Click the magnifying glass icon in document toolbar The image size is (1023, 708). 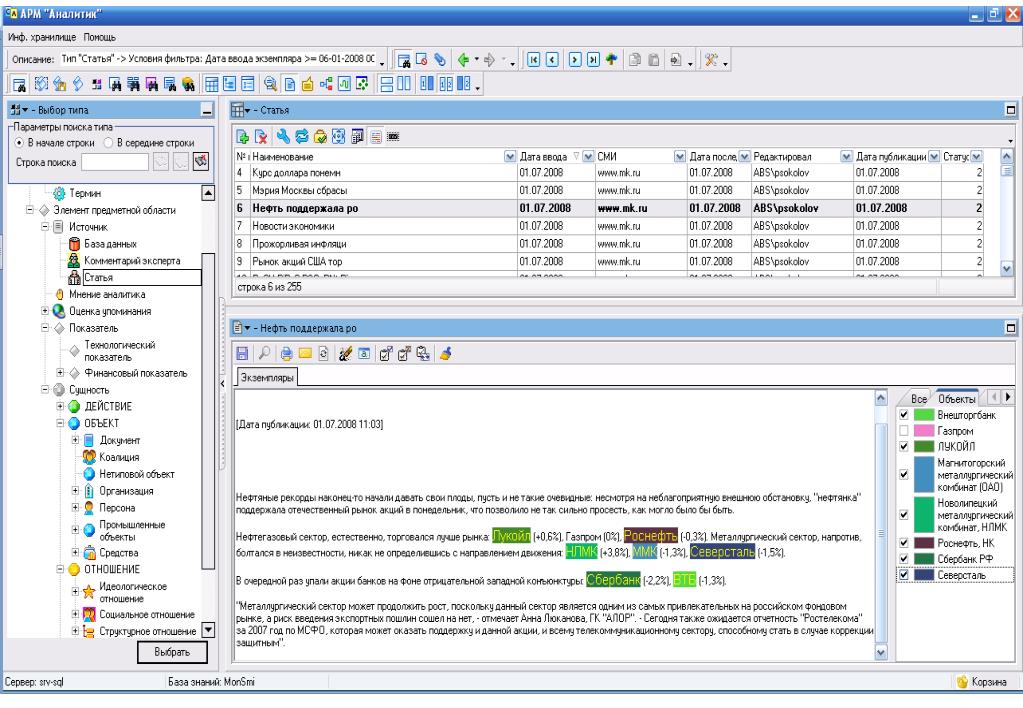[264, 354]
